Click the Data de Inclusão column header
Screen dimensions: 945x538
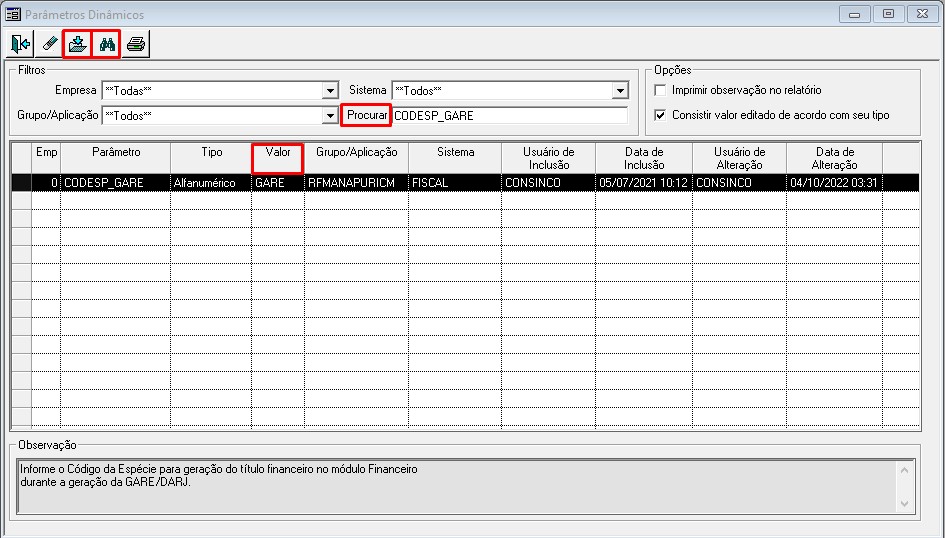pyautogui.click(x=644, y=158)
